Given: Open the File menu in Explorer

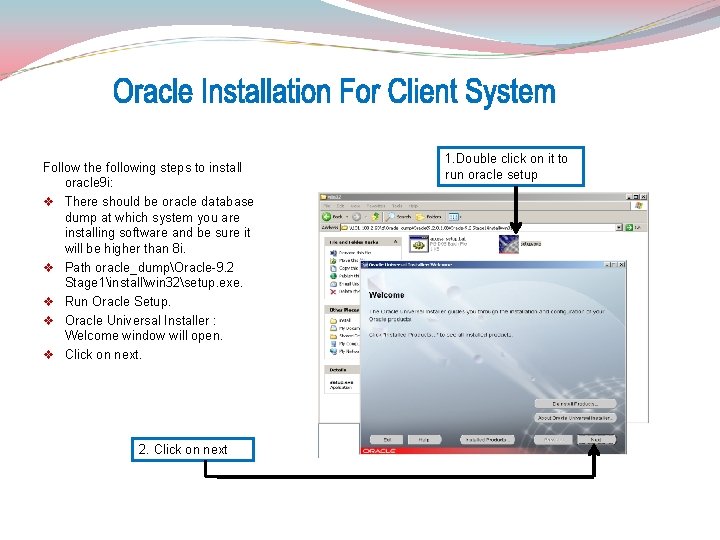Looking at the screenshot, I should (327, 206).
